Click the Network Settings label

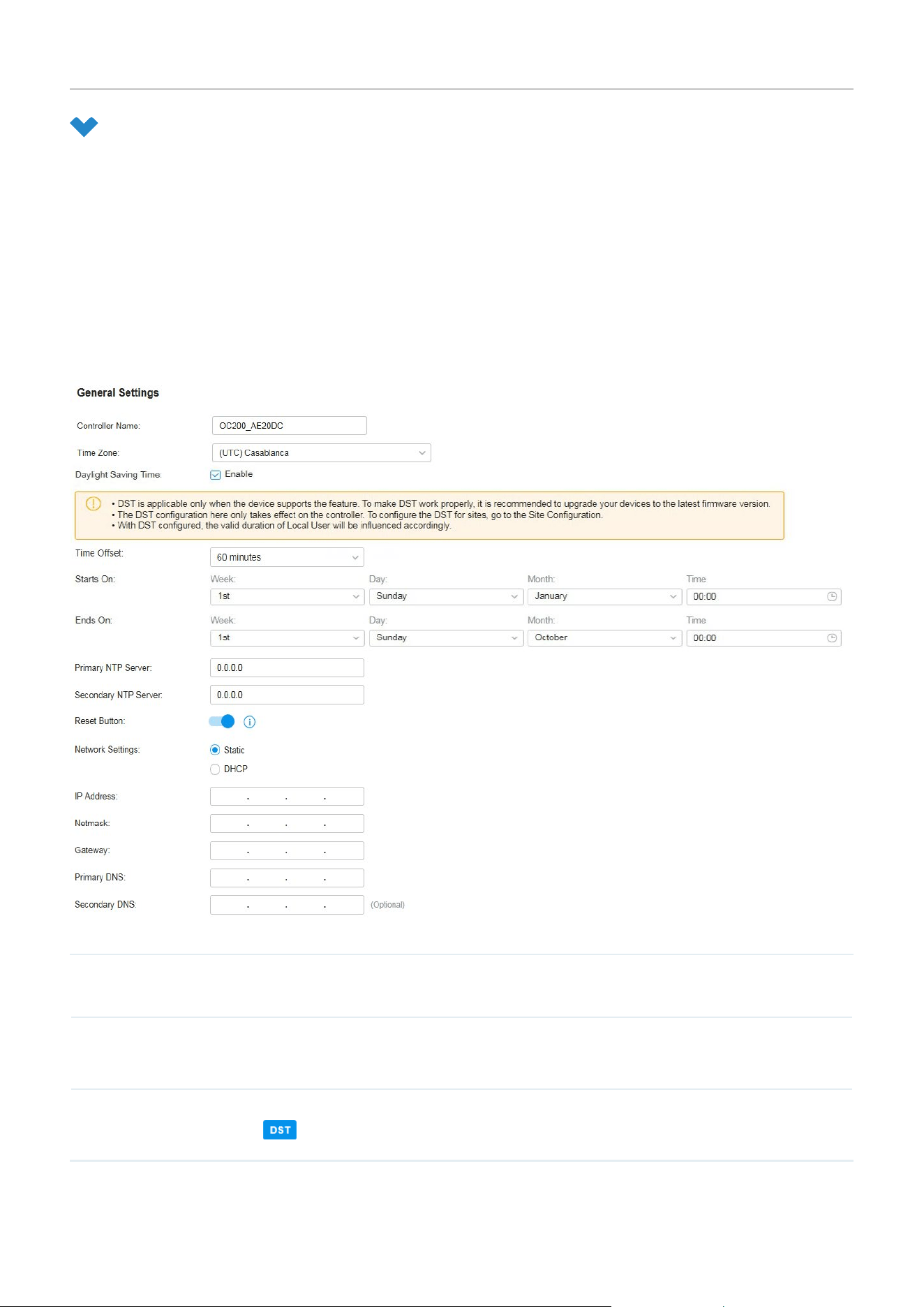coord(107,750)
